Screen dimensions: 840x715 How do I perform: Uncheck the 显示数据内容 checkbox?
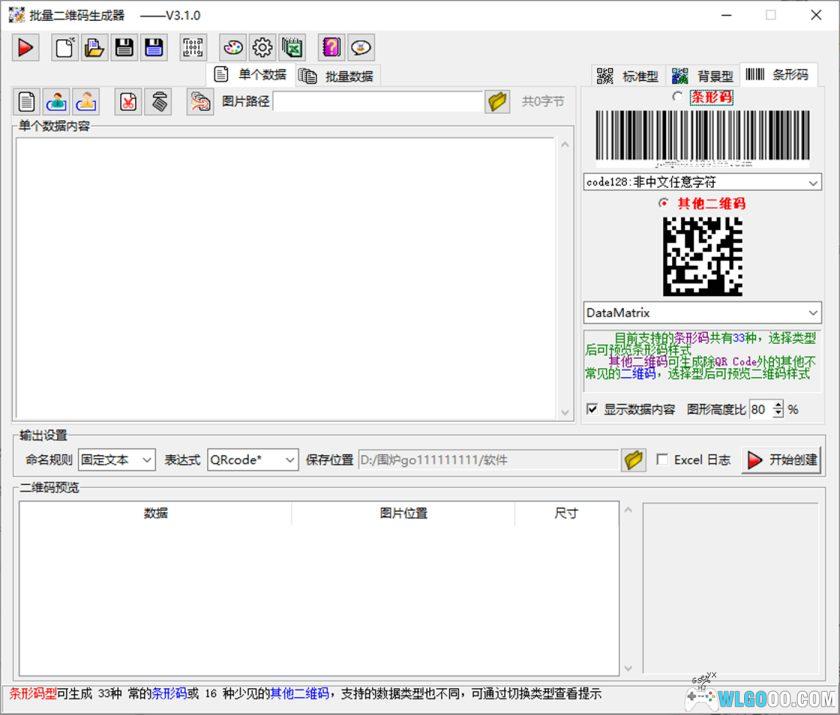[593, 409]
